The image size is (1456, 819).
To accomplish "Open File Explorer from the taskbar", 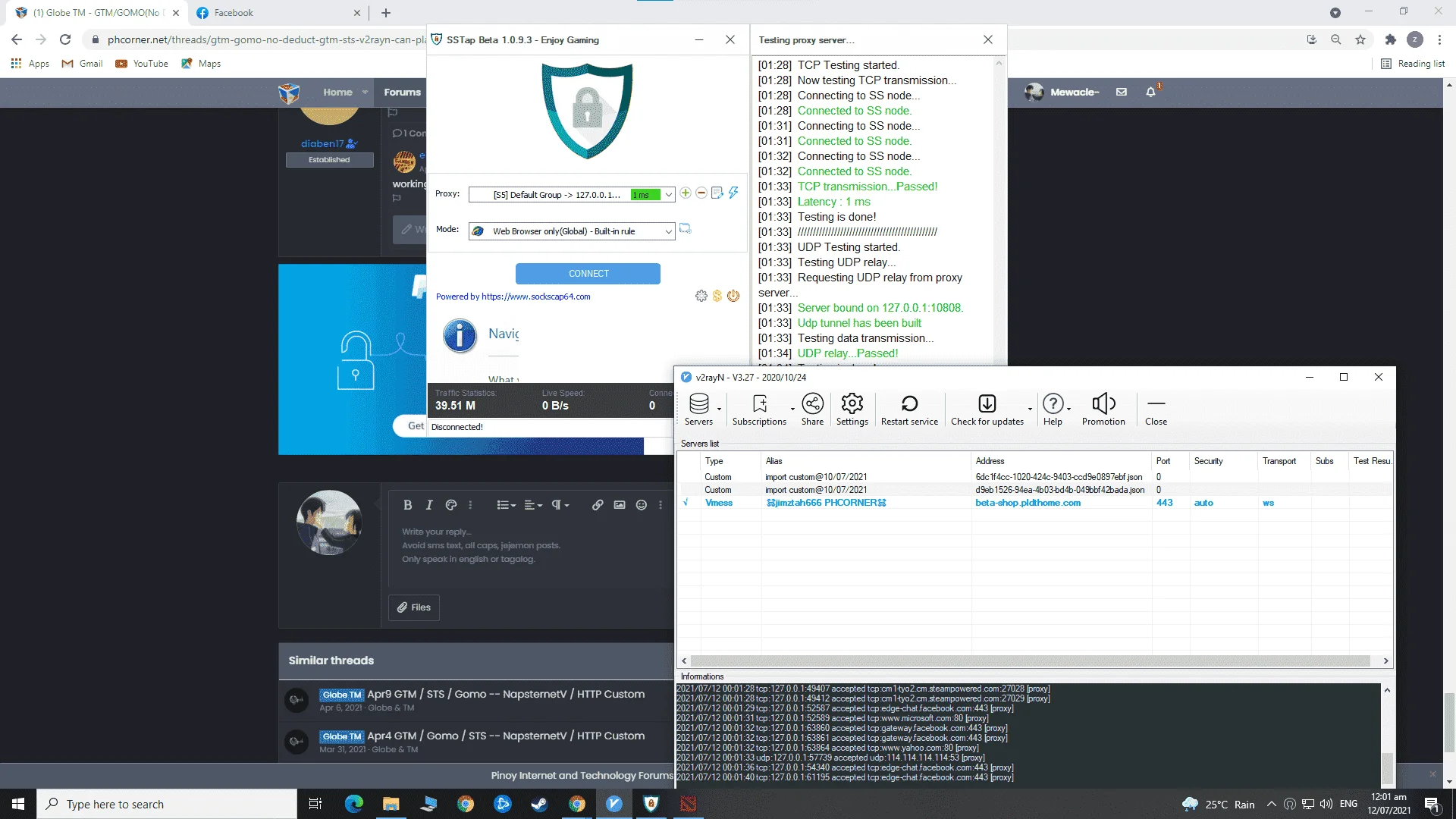I will [391, 804].
